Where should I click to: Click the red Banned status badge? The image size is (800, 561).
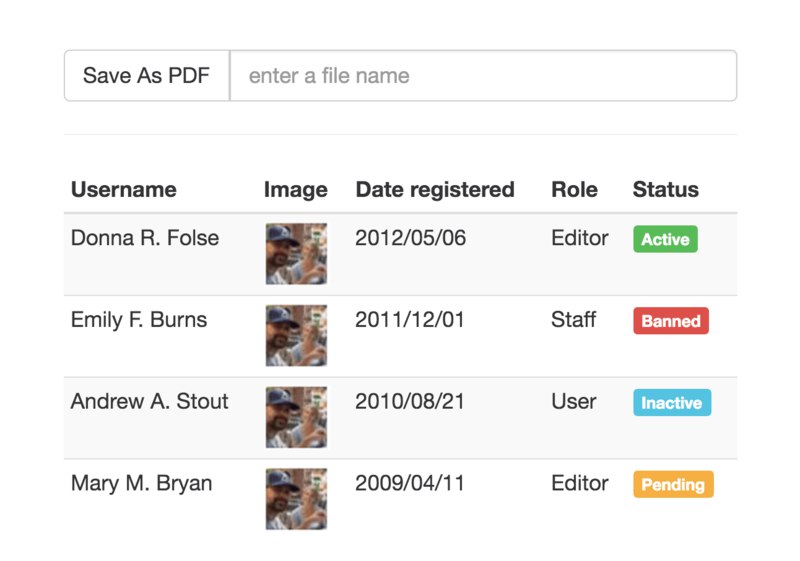(x=671, y=321)
